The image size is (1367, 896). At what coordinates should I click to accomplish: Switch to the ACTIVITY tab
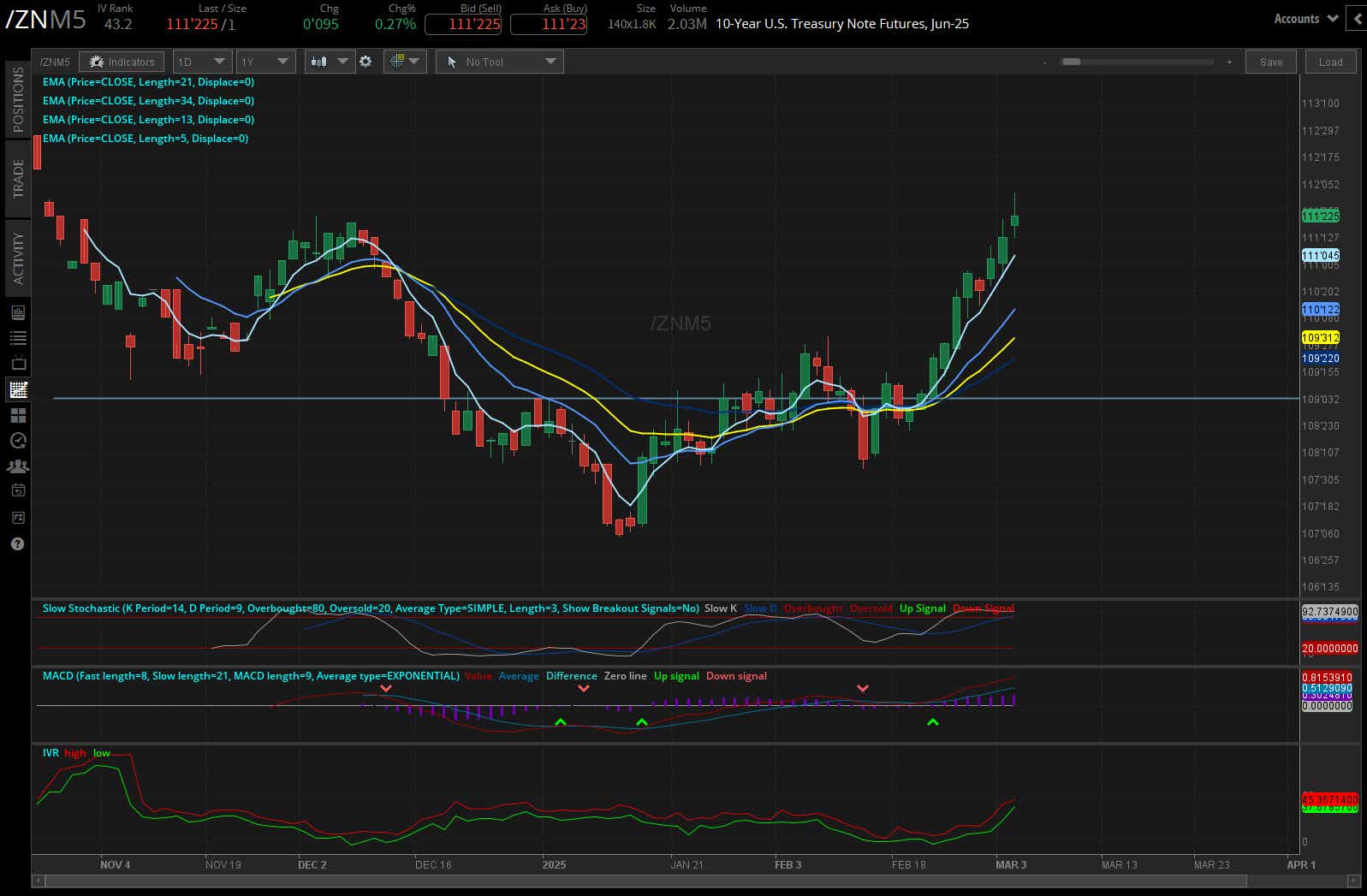18,258
